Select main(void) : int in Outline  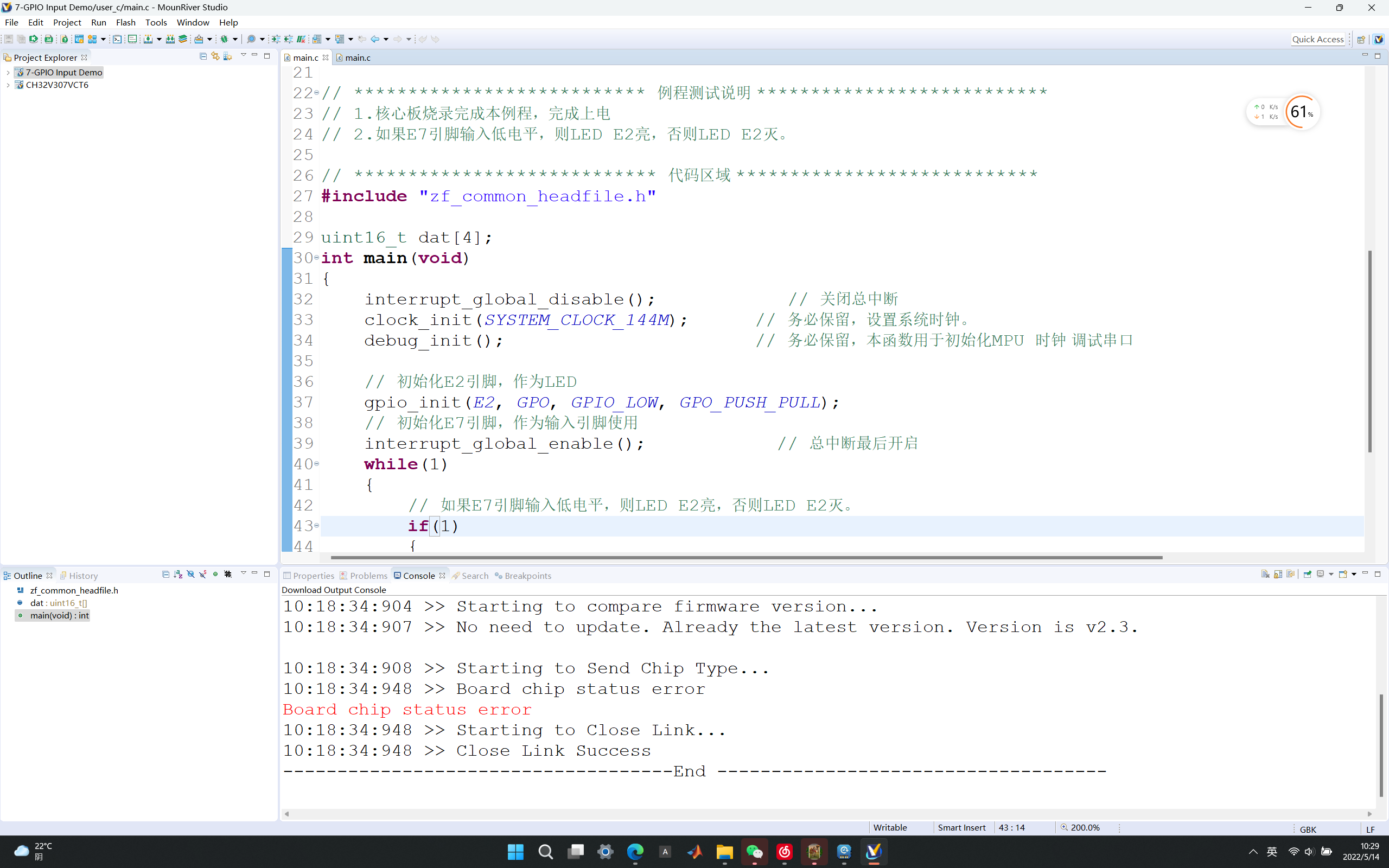click(53, 615)
